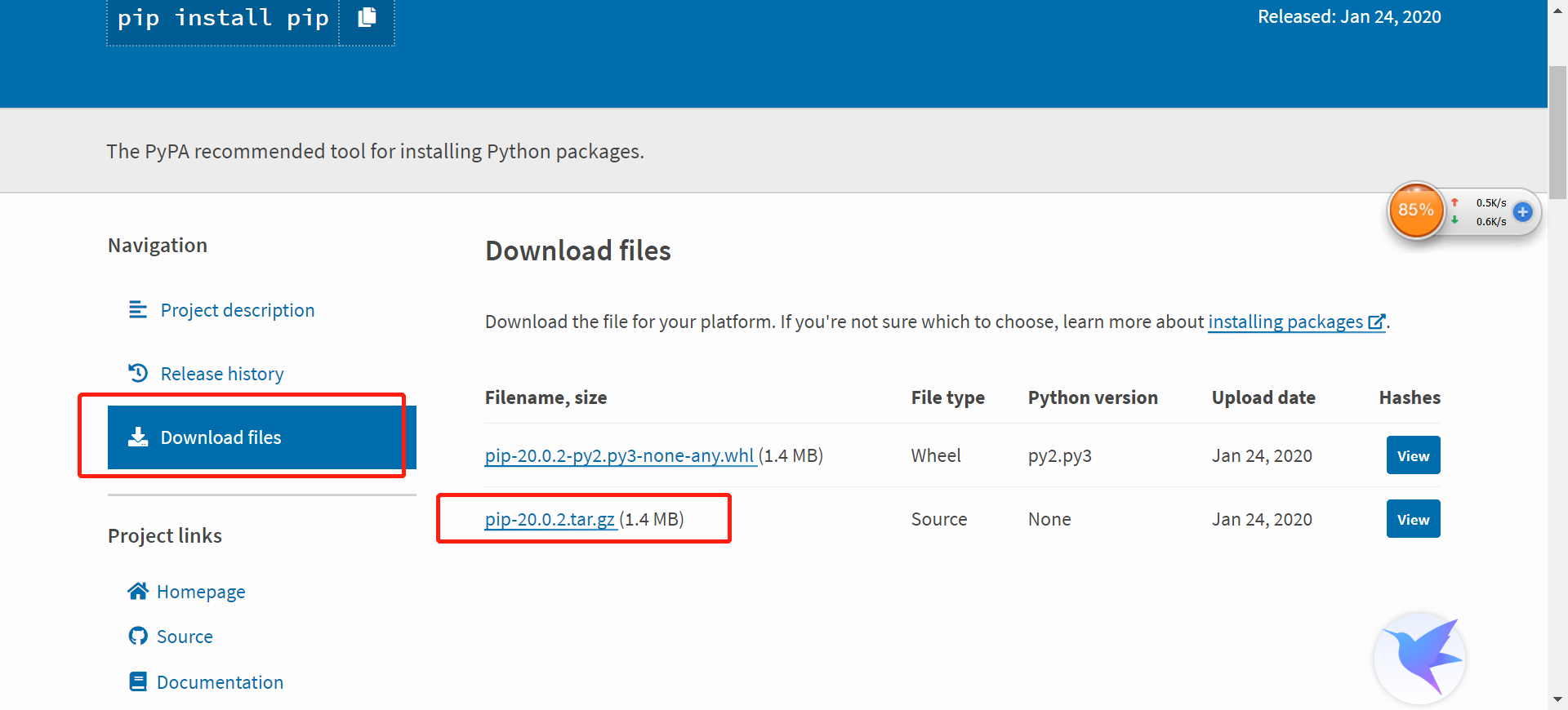Open the installing packages link
Viewport: 1568px width, 710px height.
click(1285, 322)
